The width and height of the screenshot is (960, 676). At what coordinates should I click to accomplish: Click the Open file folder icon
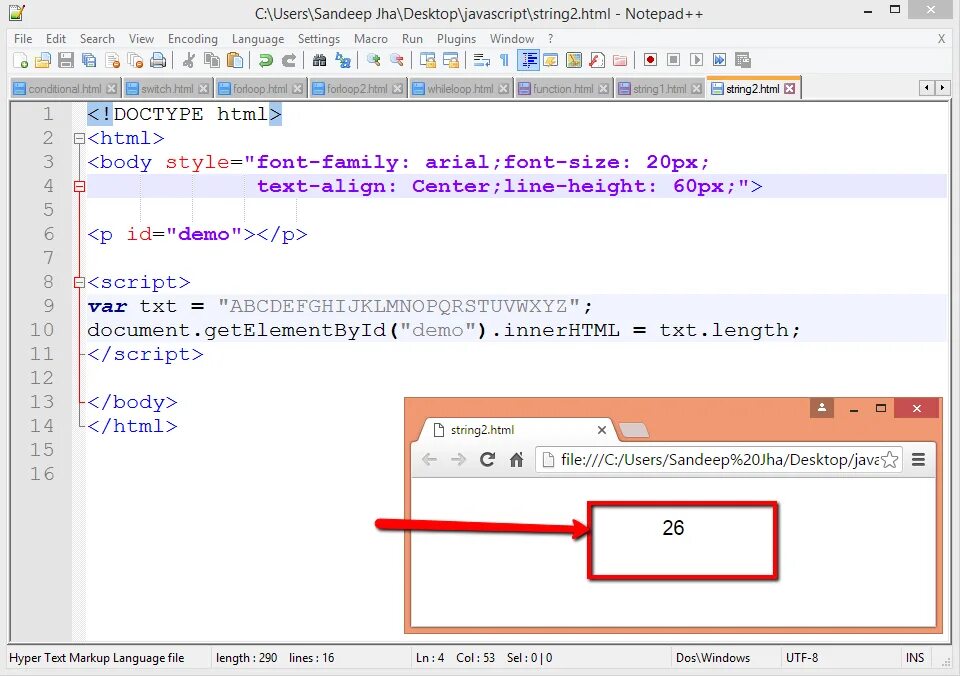43,60
